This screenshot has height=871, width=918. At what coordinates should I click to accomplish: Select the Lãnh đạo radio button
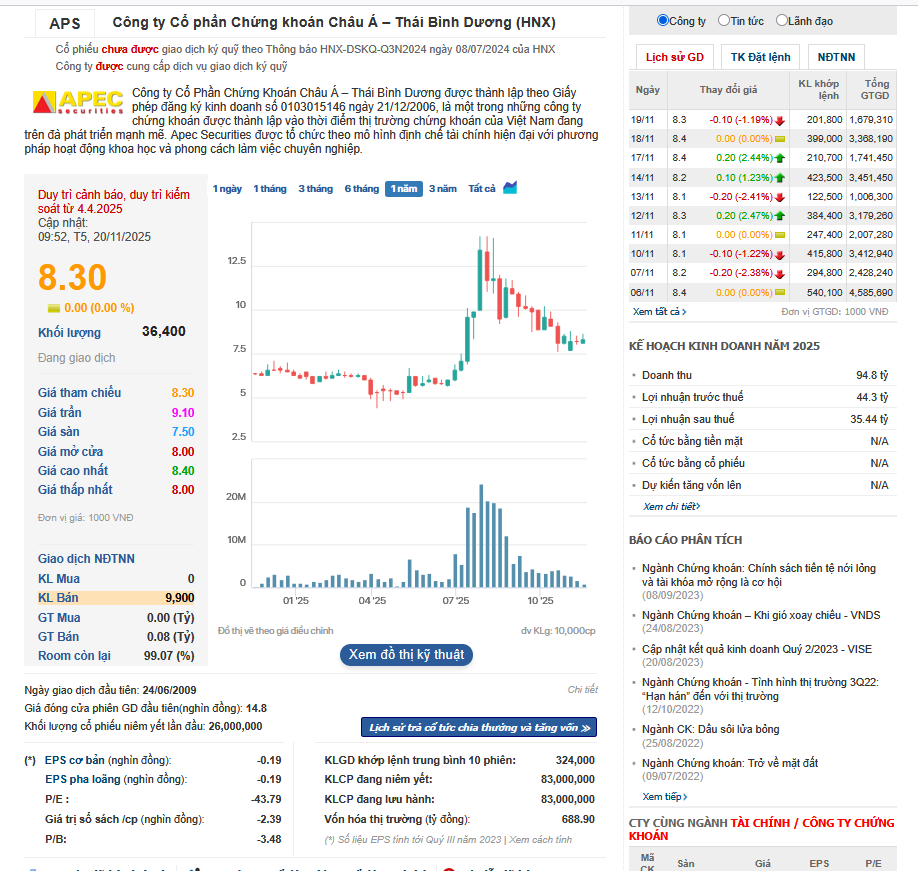pos(782,20)
